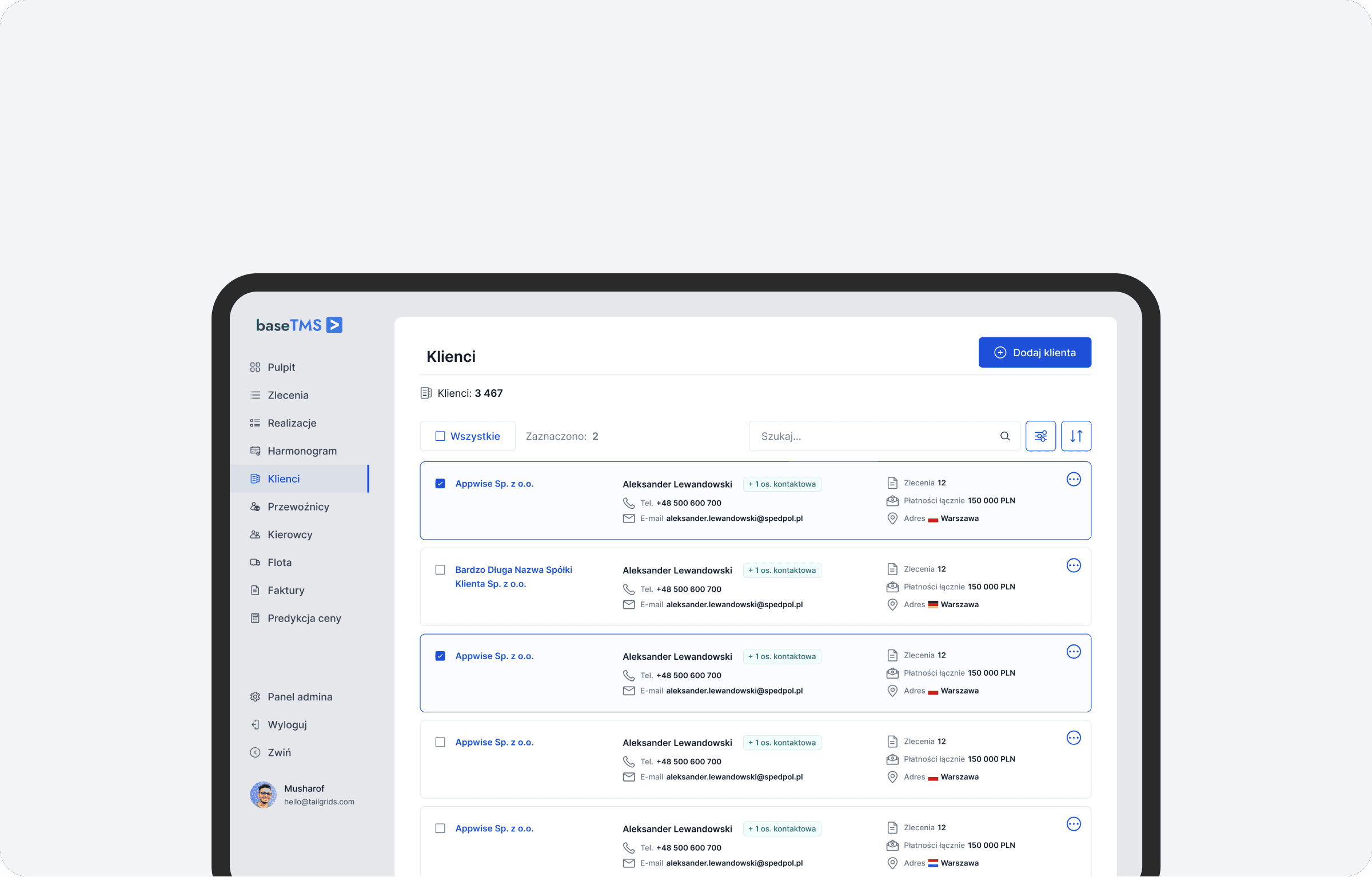Click the search magnifier icon
The height and width of the screenshot is (877, 1372).
coord(1005,436)
